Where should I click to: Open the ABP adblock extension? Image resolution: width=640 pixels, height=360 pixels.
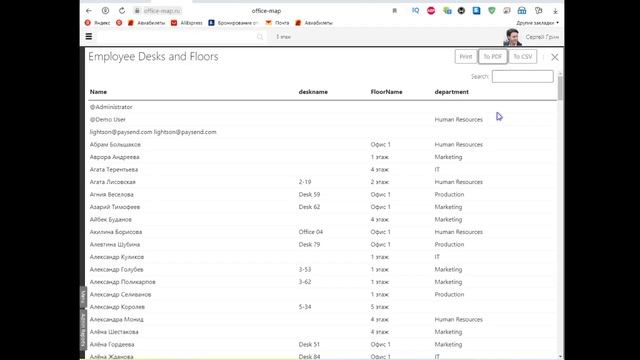click(431, 11)
